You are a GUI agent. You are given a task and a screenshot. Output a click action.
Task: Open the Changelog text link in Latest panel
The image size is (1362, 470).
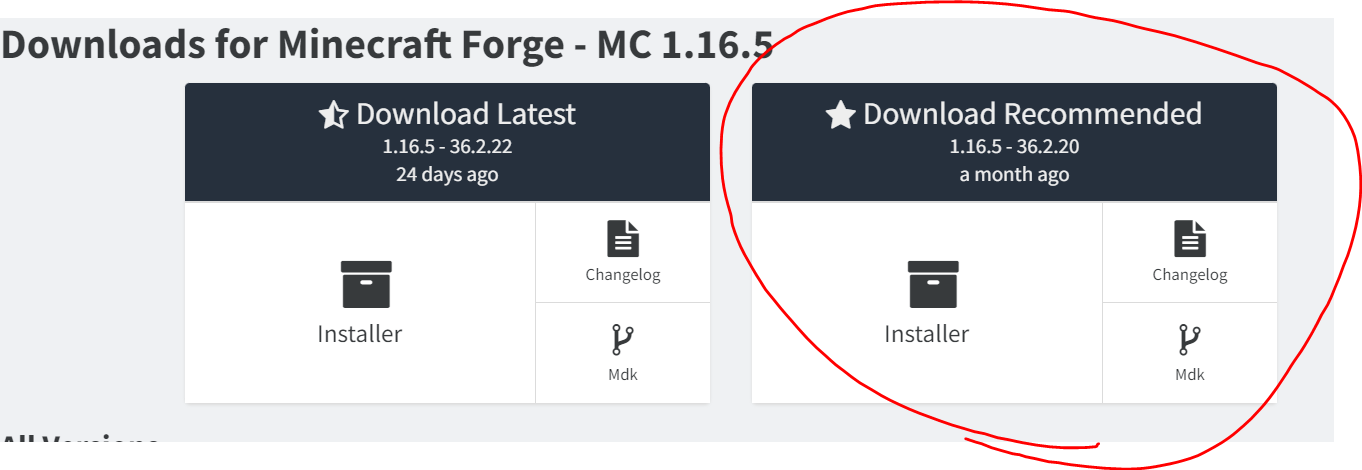pyautogui.click(x=623, y=275)
